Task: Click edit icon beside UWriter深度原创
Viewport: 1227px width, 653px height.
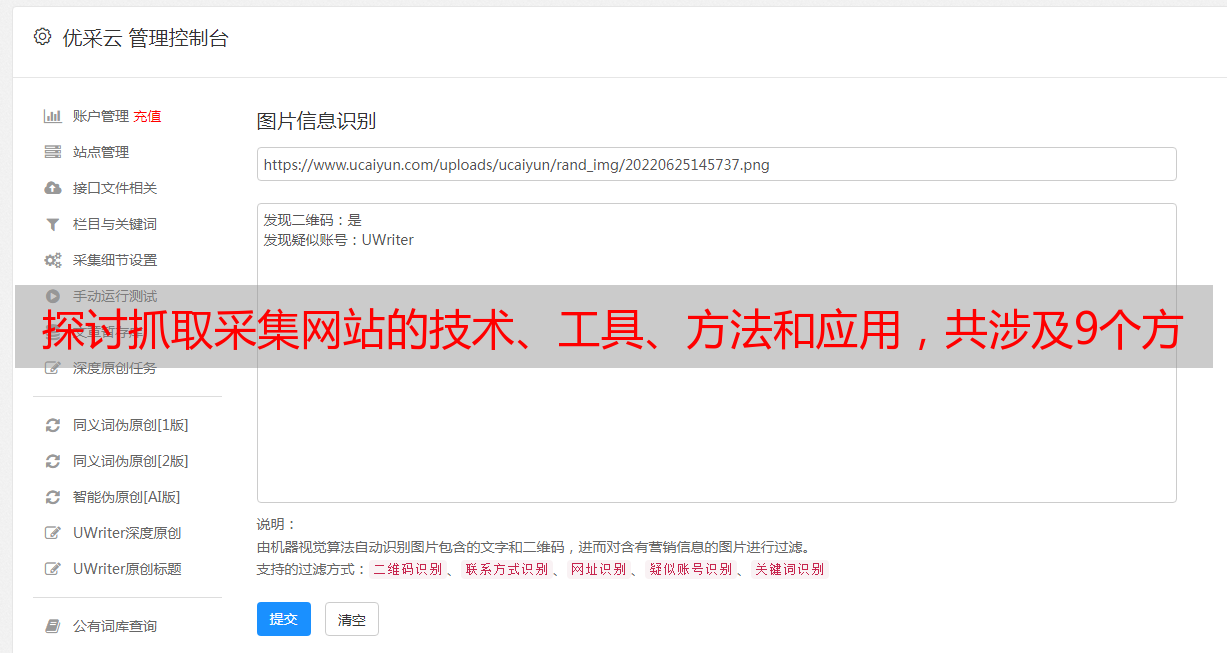Action: click(x=53, y=533)
